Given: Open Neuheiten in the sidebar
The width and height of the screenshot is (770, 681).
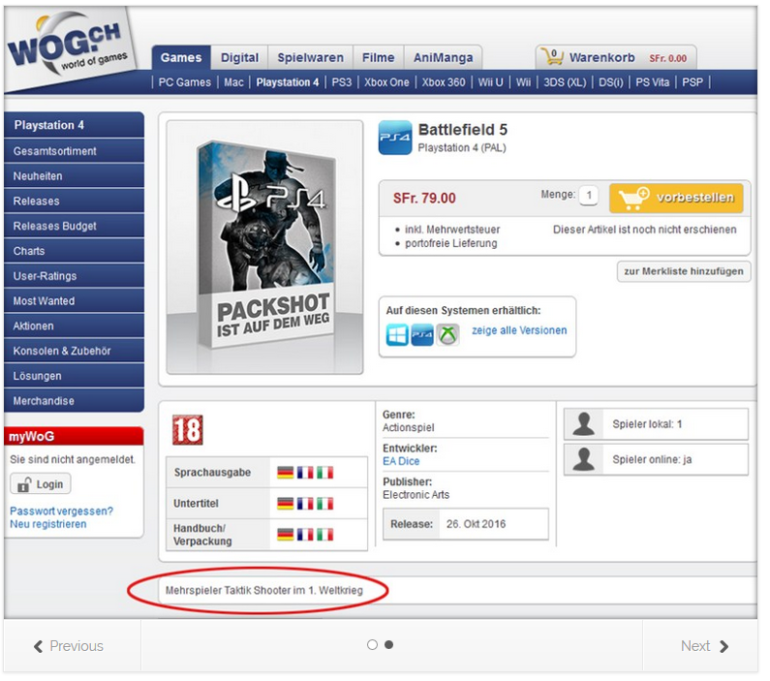Looking at the screenshot, I should coord(74,176).
